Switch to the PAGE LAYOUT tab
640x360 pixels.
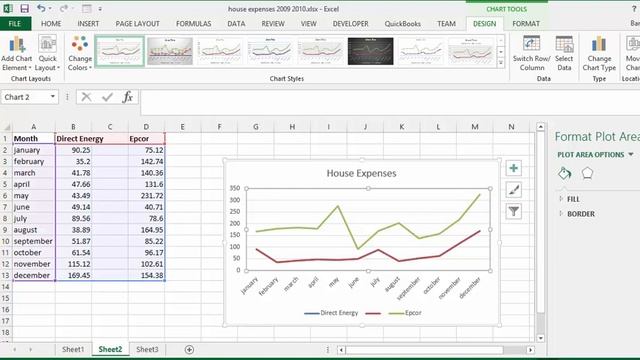[x=138, y=24]
